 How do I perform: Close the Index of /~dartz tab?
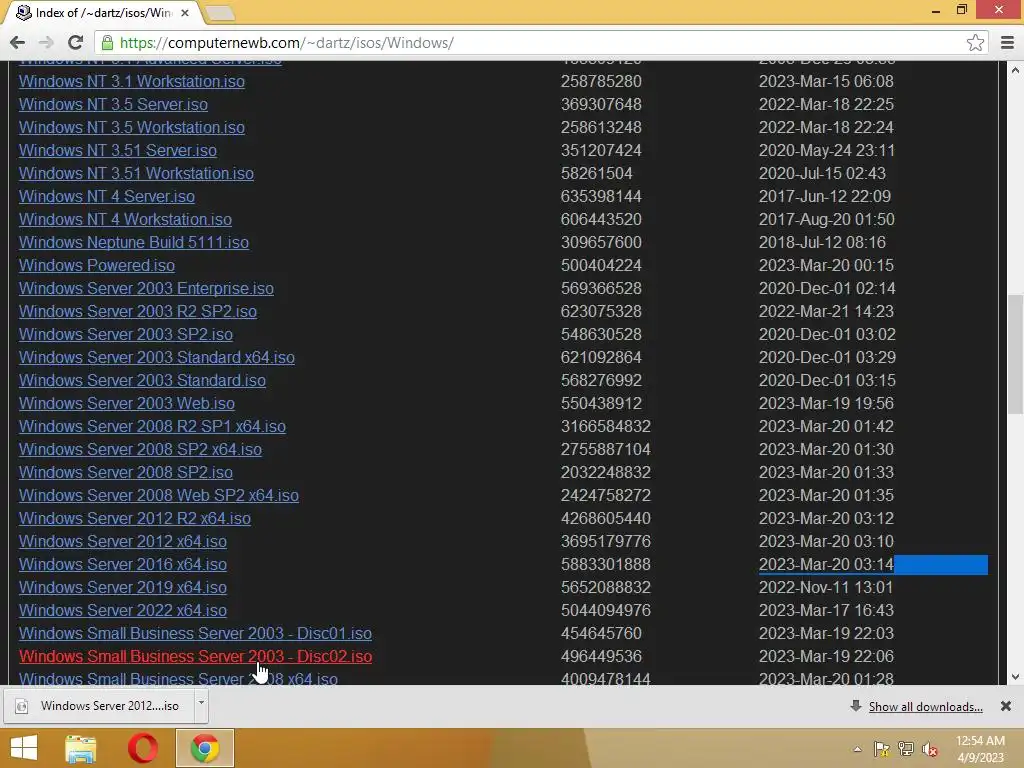pyautogui.click(x=185, y=12)
